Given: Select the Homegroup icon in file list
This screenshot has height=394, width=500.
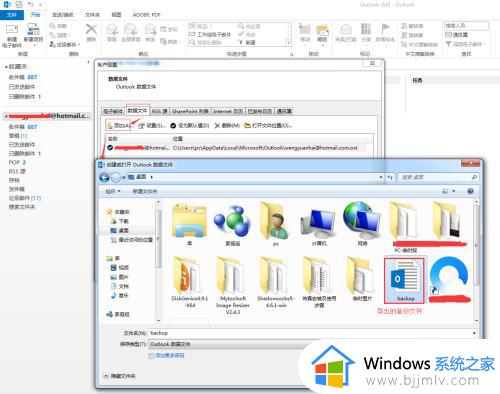Looking at the screenshot, I should (x=232, y=224).
